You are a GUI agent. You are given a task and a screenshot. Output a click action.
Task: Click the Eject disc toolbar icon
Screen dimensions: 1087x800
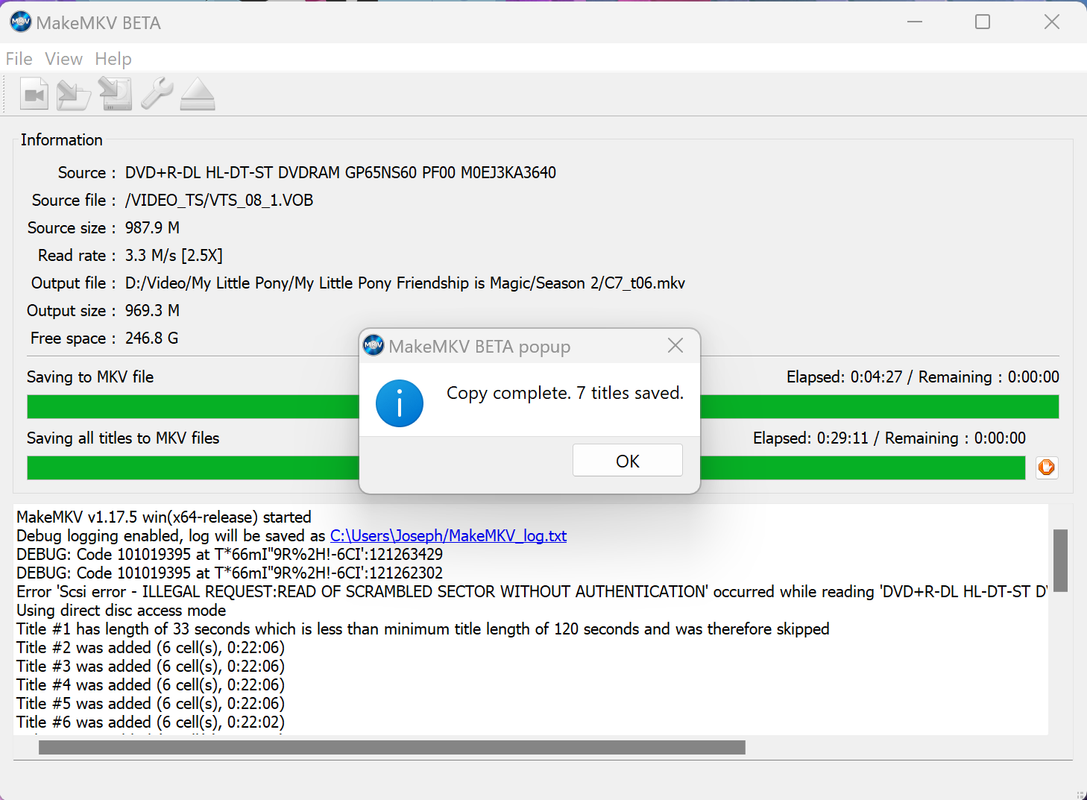point(198,94)
